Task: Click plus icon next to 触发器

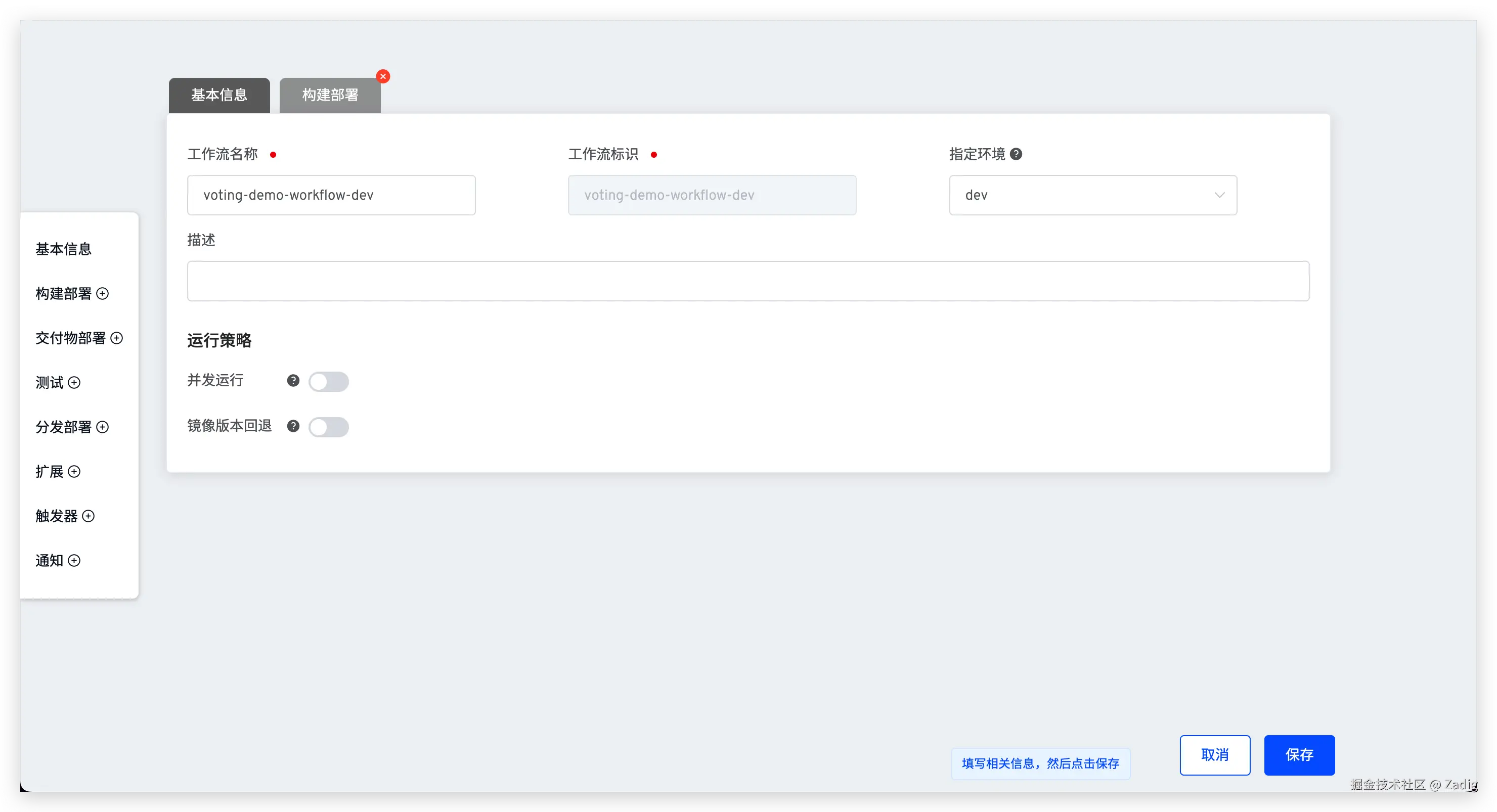Action: (89, 516)
